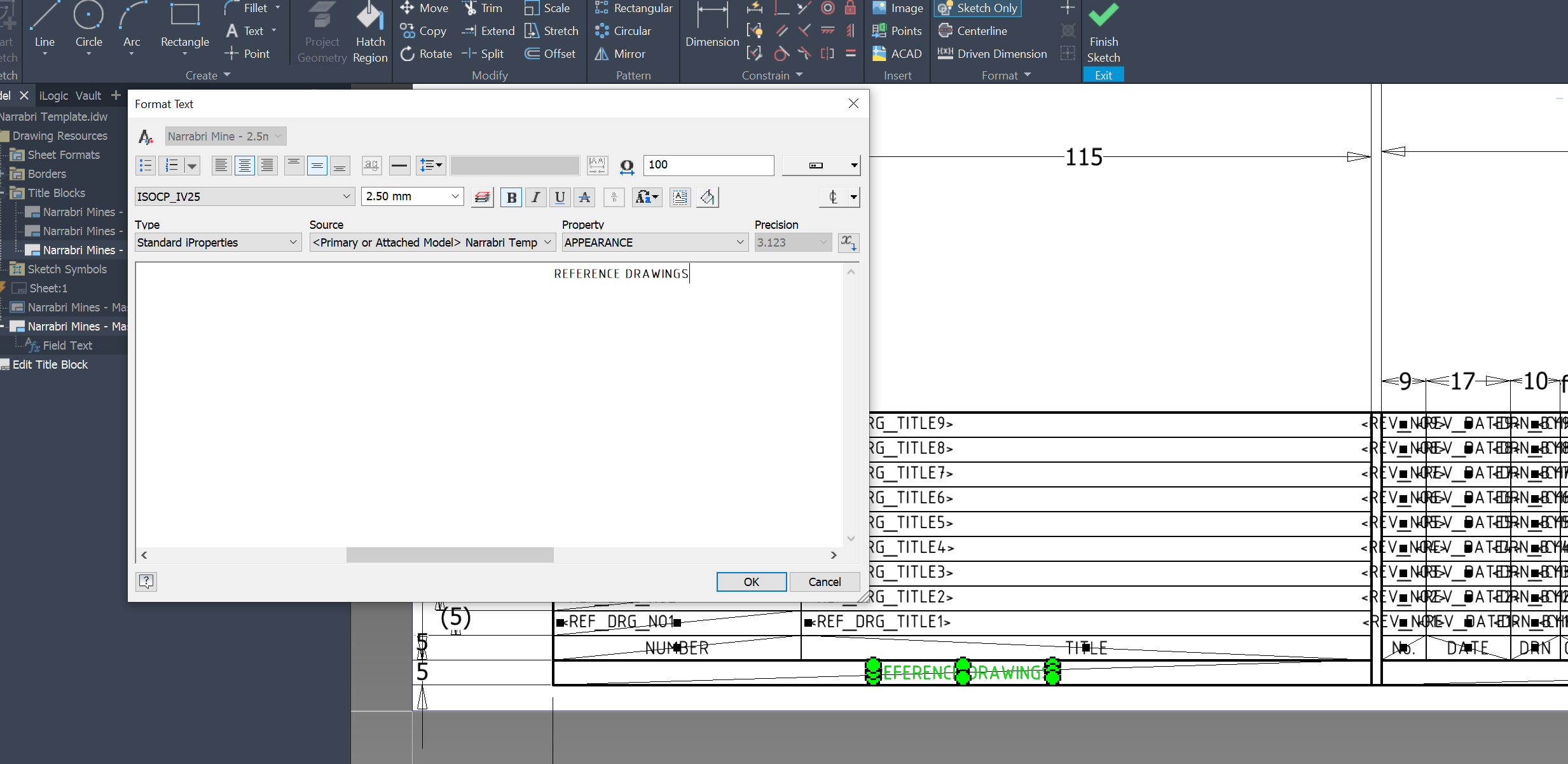The image size is (1568, 764).
Task: Cancel the Format Text dialog
Action: [x=824, y=582]
